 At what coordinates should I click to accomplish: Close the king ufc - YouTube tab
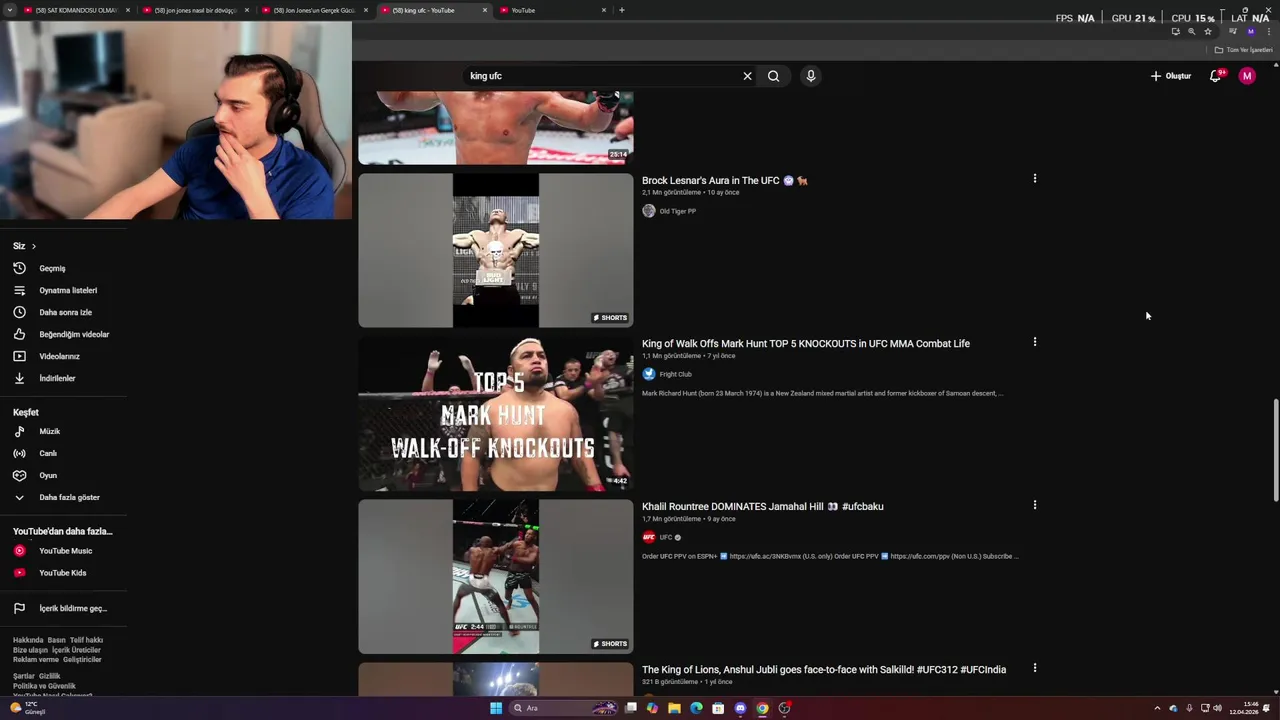(485, 10)
